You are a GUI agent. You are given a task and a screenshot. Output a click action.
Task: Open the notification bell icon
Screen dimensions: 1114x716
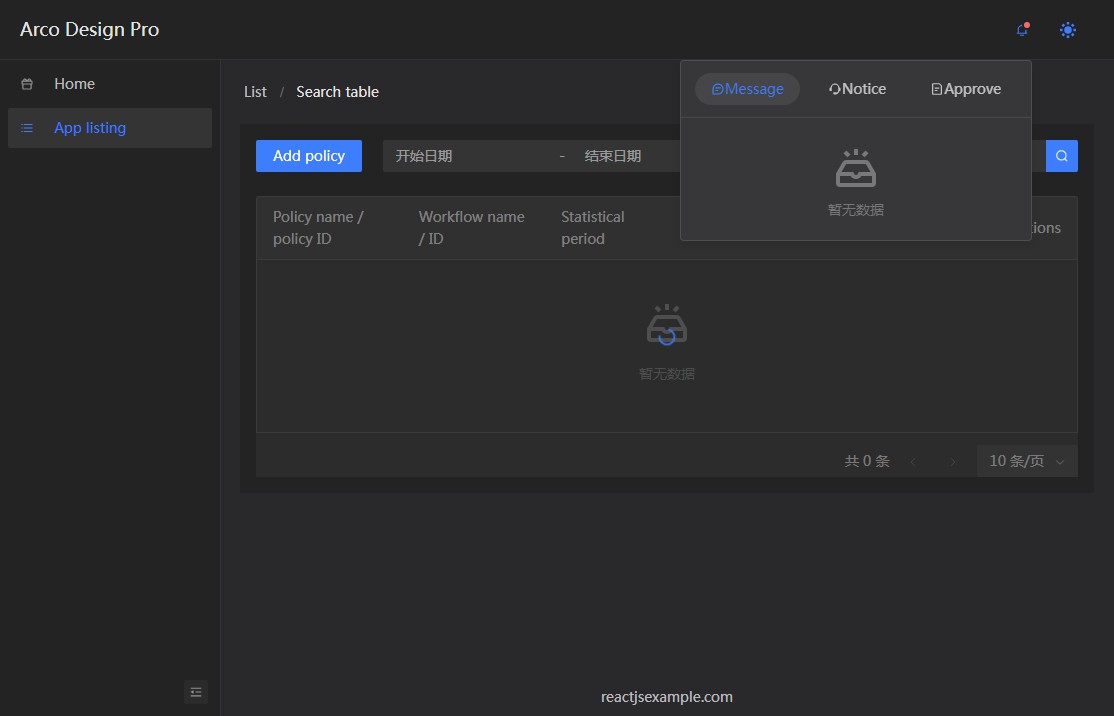coord(1022,30)
